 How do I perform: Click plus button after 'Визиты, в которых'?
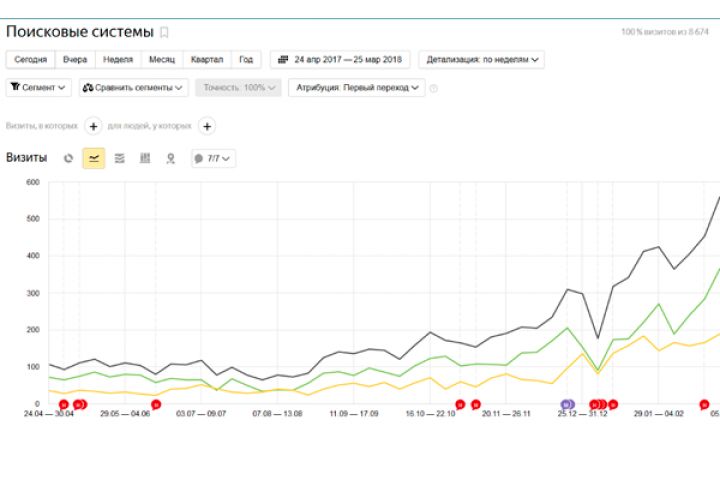tap(93, 126)
